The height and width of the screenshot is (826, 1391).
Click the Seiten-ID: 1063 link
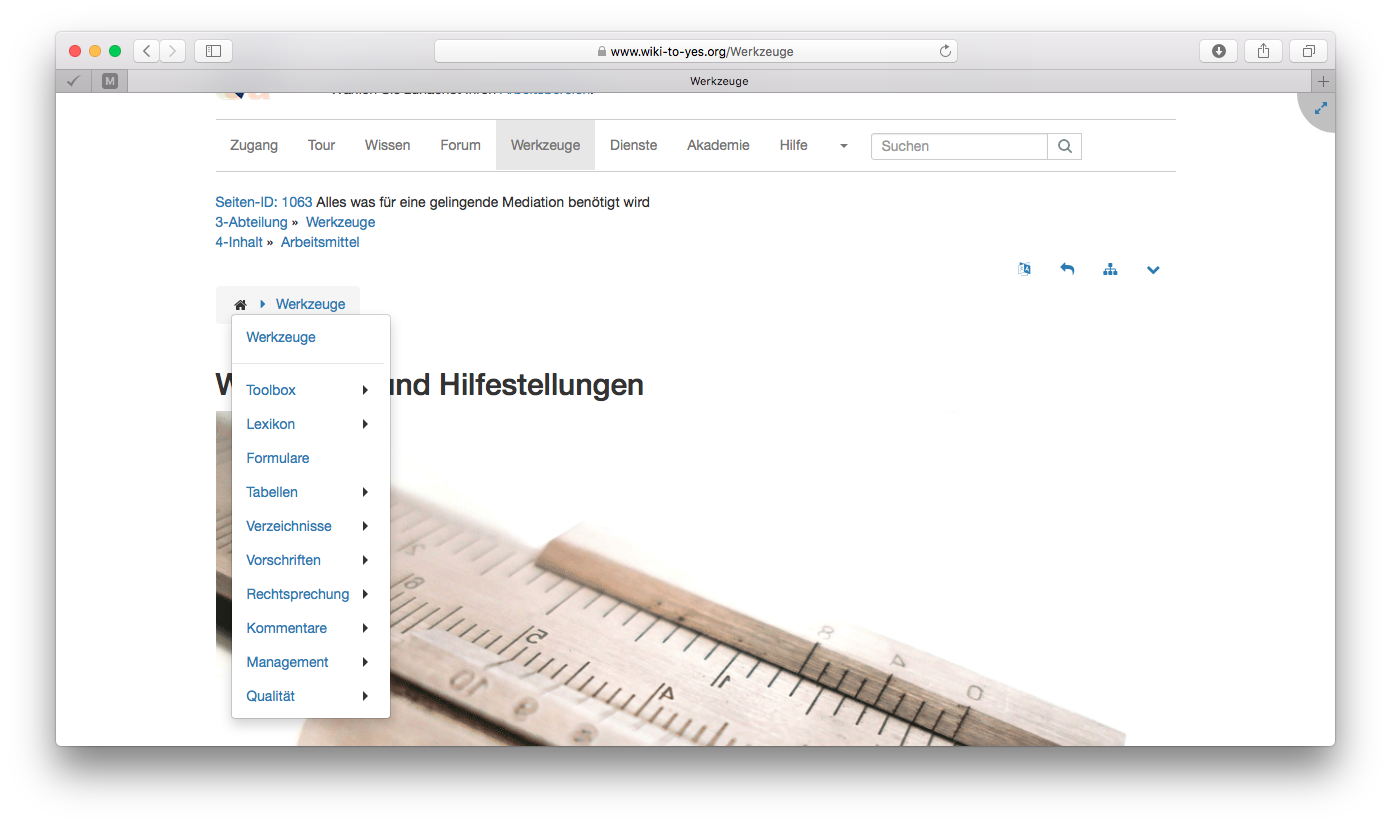pyautogui.click(x=264, y=202)
